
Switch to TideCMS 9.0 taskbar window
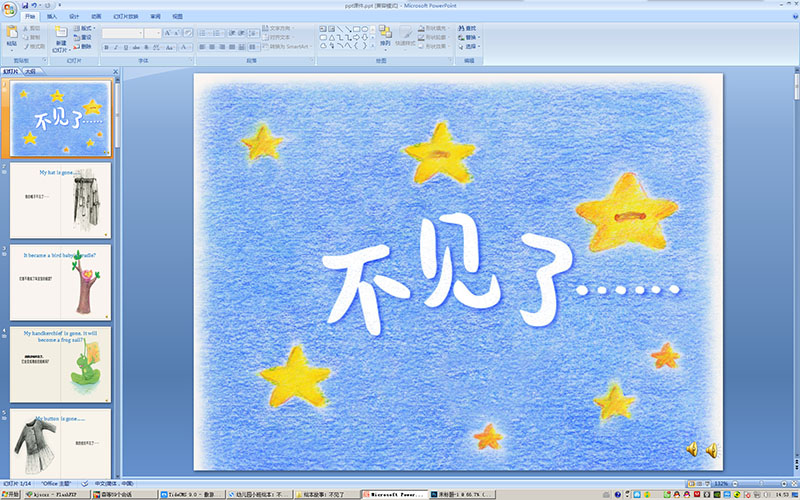tap(191, 494)
